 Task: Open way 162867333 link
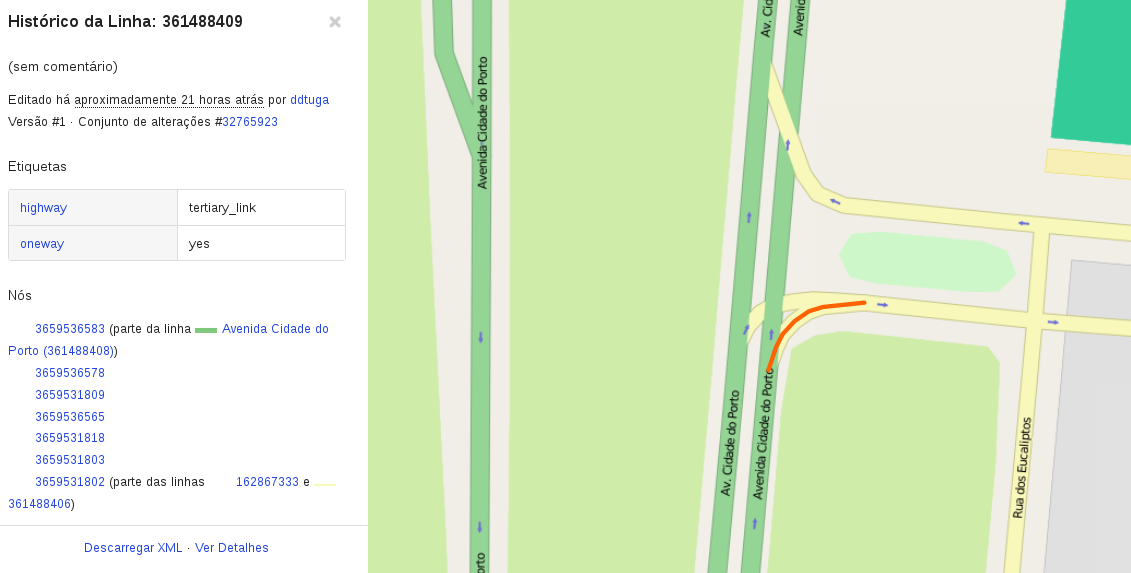click(268, 481)
